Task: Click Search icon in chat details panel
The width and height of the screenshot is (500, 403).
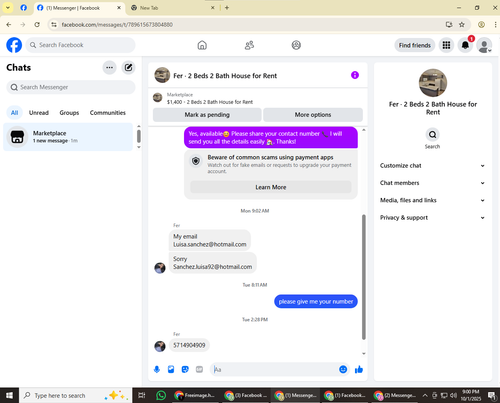Action: [432, 135]
